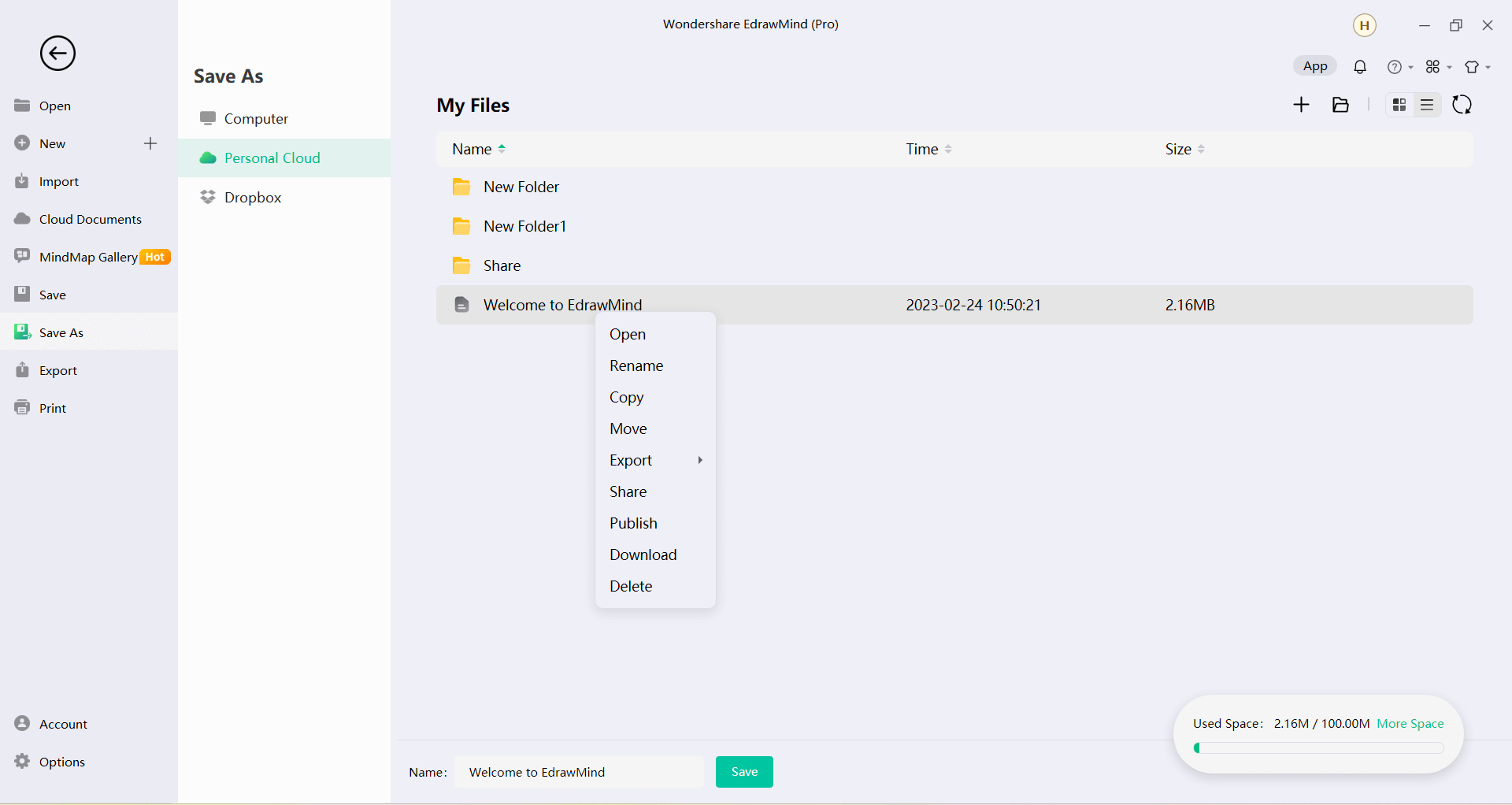Choose Publish in the context menu
Viewport: 1512px width, 805px height.
(655, 523)
